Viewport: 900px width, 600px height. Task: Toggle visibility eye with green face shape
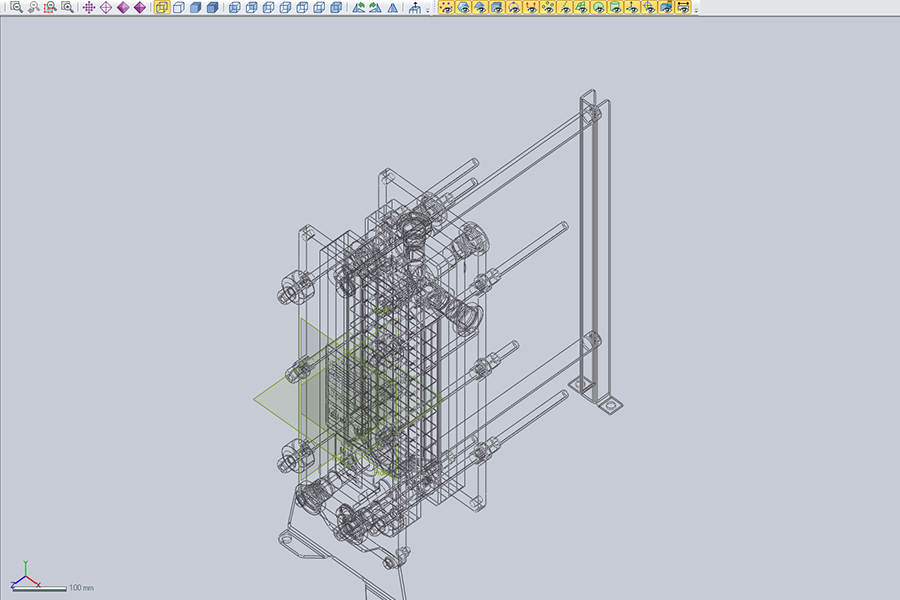pos(581,7)
